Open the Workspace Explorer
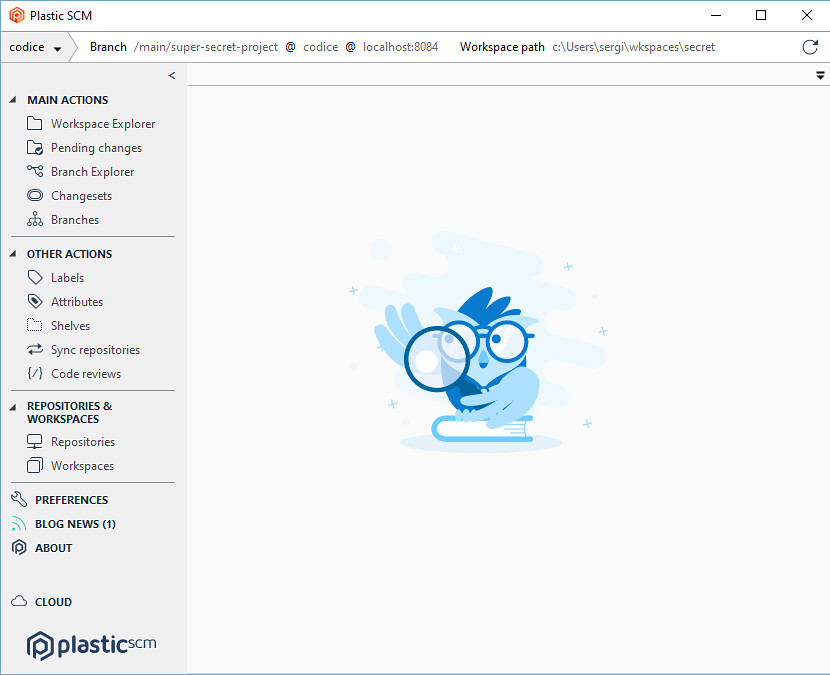Viewport: 830px width, 675px height. pos(102,123)
